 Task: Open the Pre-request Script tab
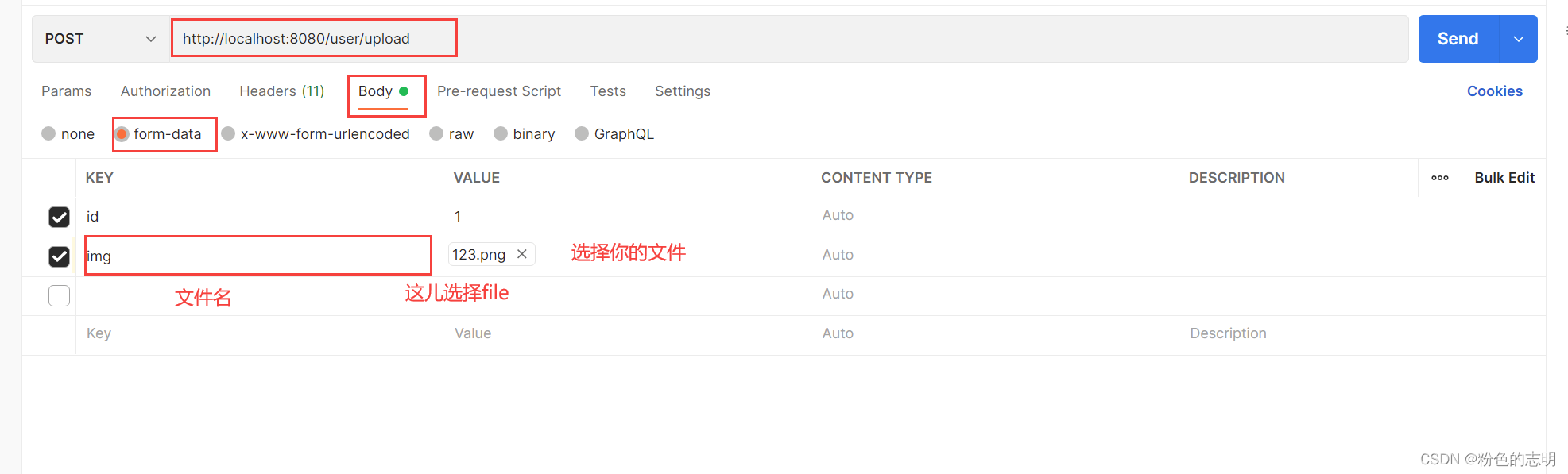(x=499, y=91)
